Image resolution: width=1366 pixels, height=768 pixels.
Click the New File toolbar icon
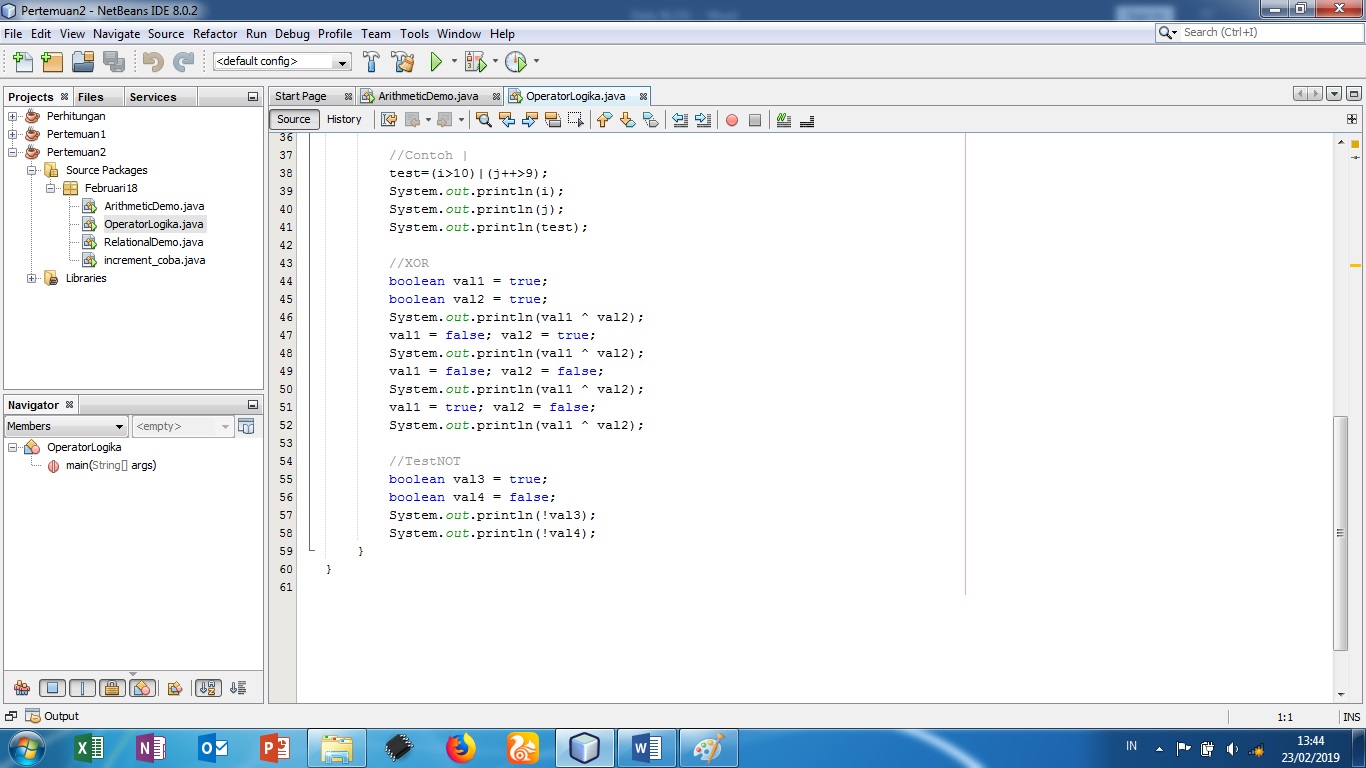tap(22, 62)
